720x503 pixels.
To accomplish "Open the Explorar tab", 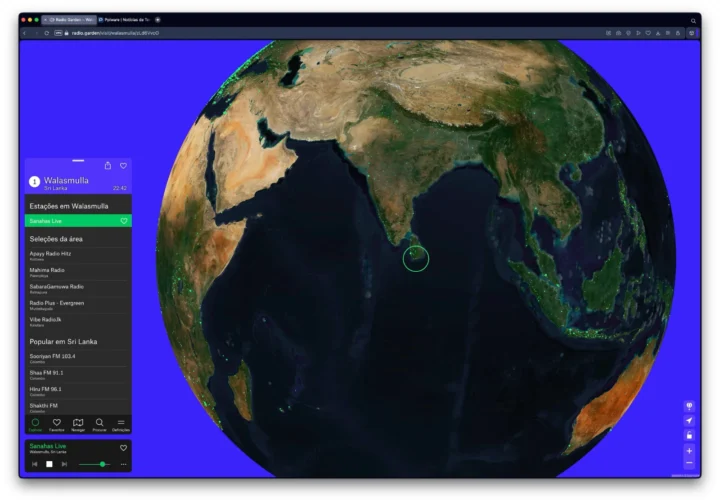I will (35, 424).
